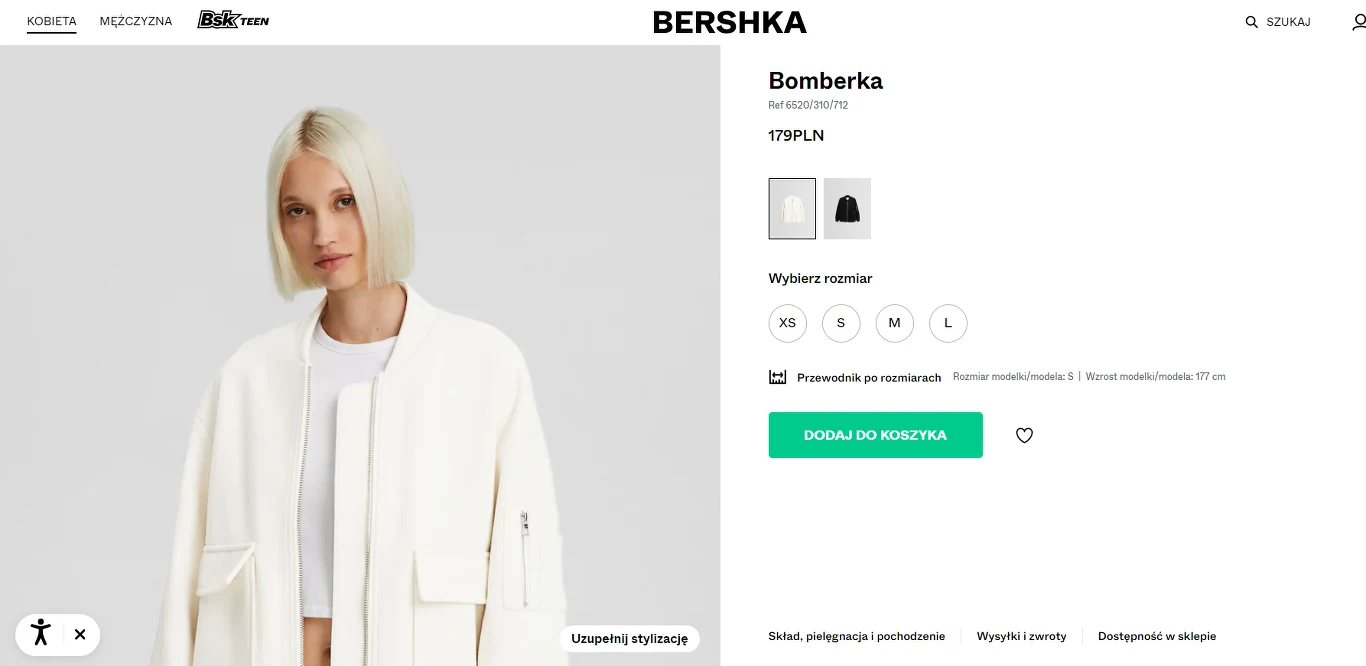Click the BERSHKA logo
Screen dimensions: 1366x666
click(729, 21)
